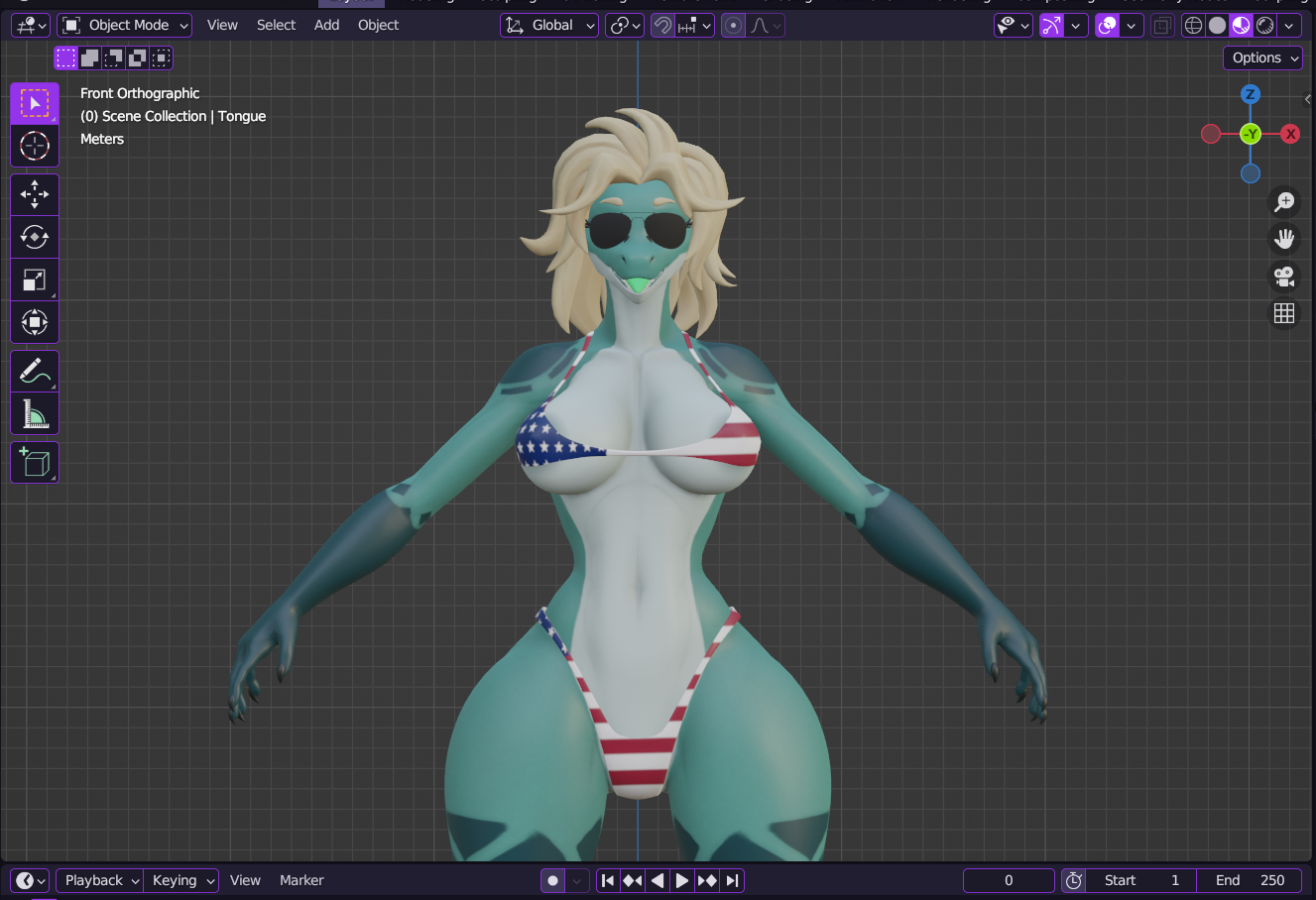
Task: Activate the combined Transform tool
Action: click(x=35, y=322)
